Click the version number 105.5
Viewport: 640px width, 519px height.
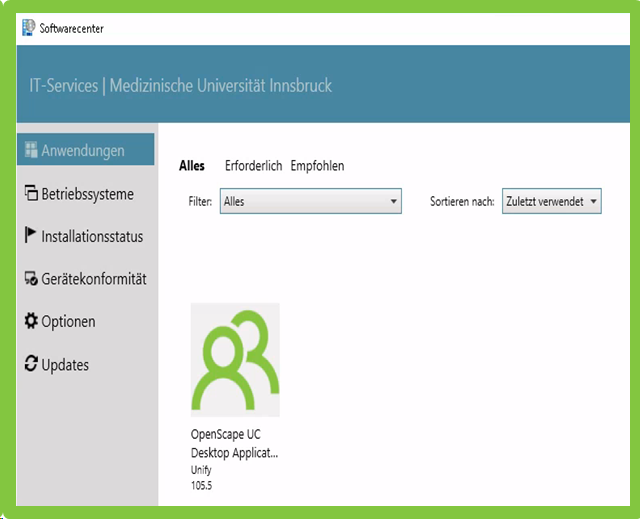click(201, 486)
